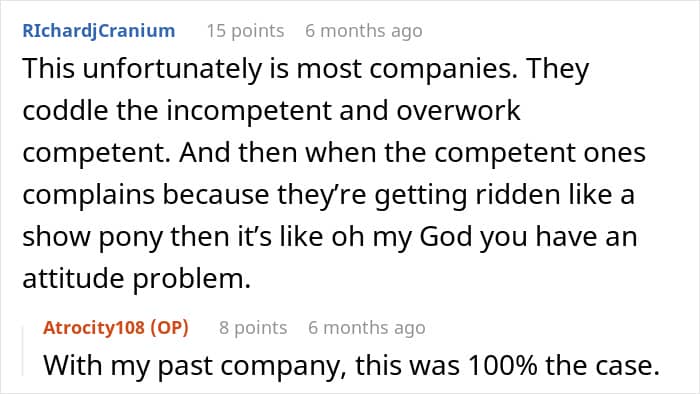
Task: Collapse the reply thread using the vertical line
Action: (x=23, y=351)
